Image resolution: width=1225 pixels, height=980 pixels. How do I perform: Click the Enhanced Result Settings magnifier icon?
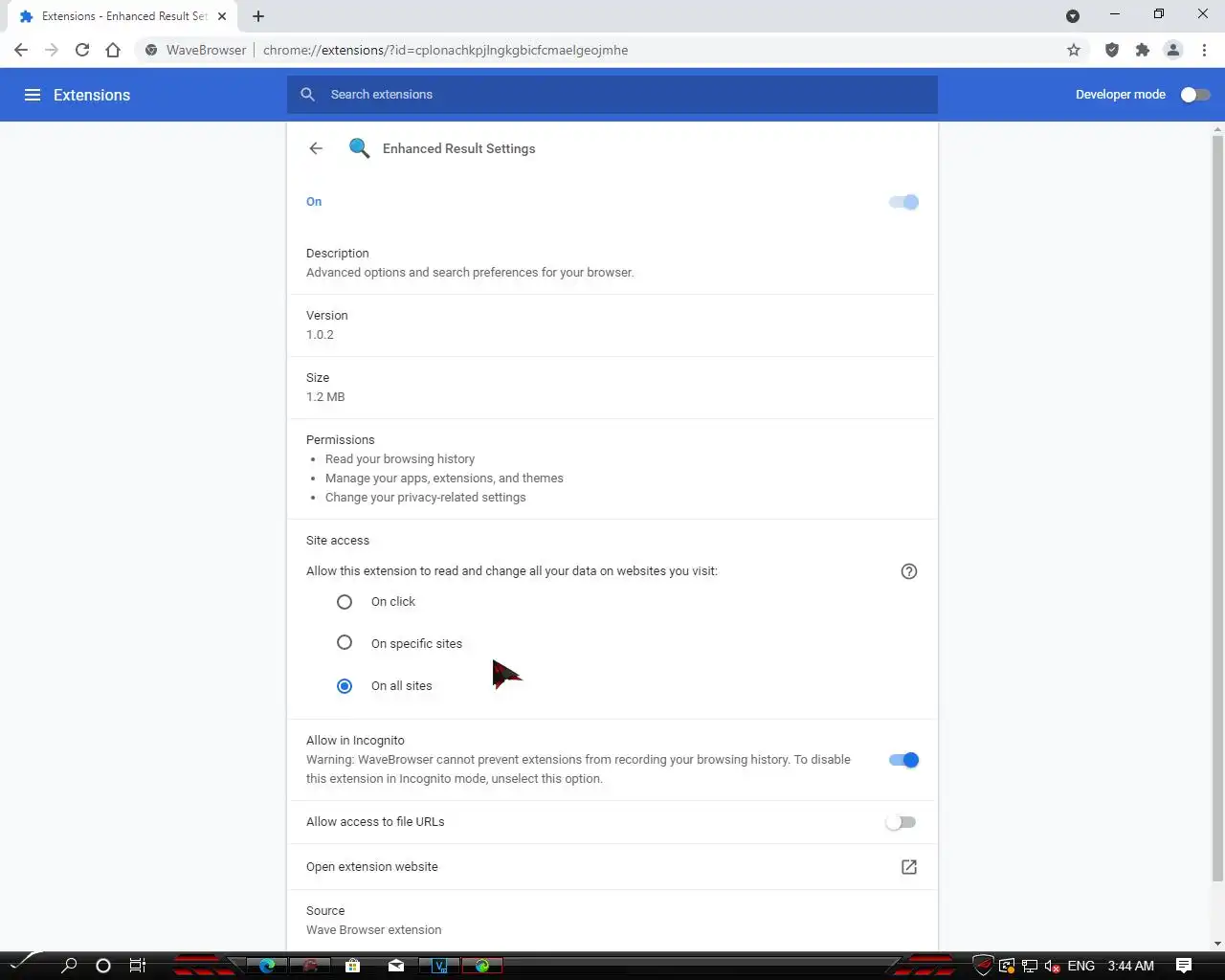[x=359, y=148]
